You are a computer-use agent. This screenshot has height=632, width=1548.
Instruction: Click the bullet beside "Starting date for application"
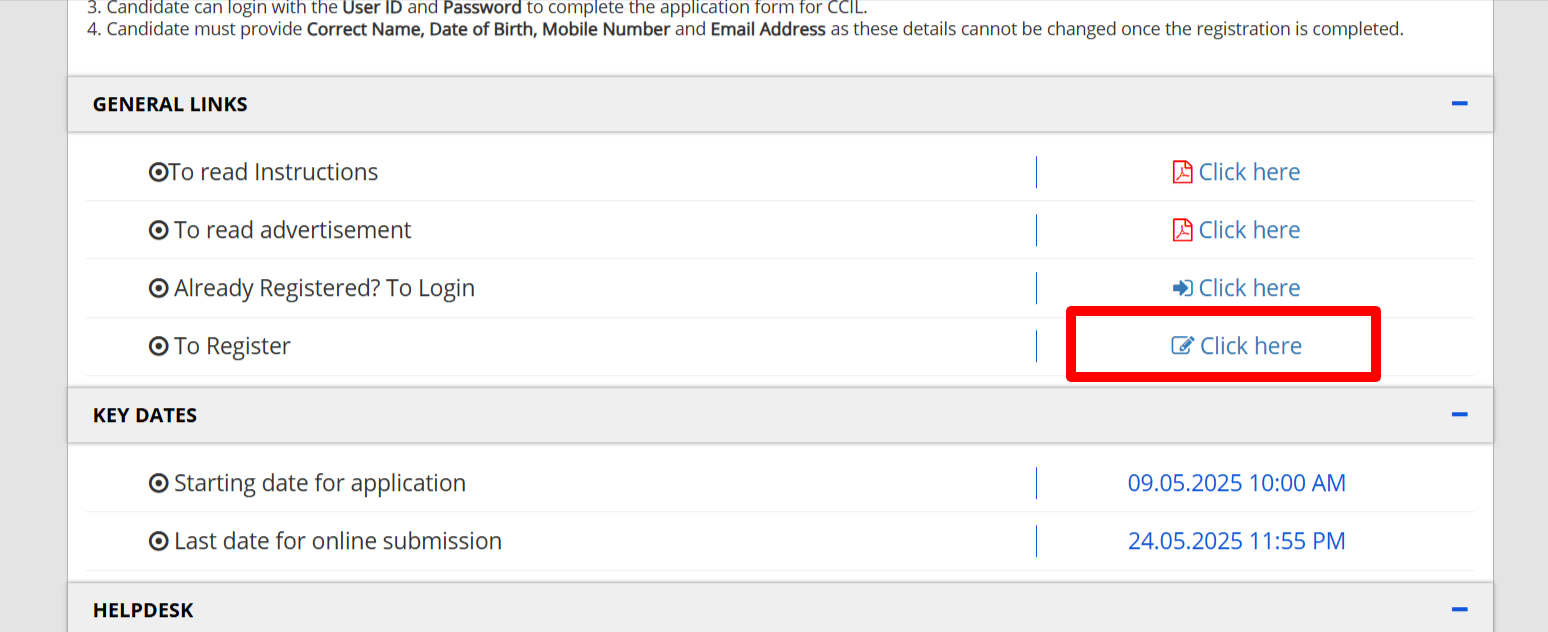pos(157,483)
